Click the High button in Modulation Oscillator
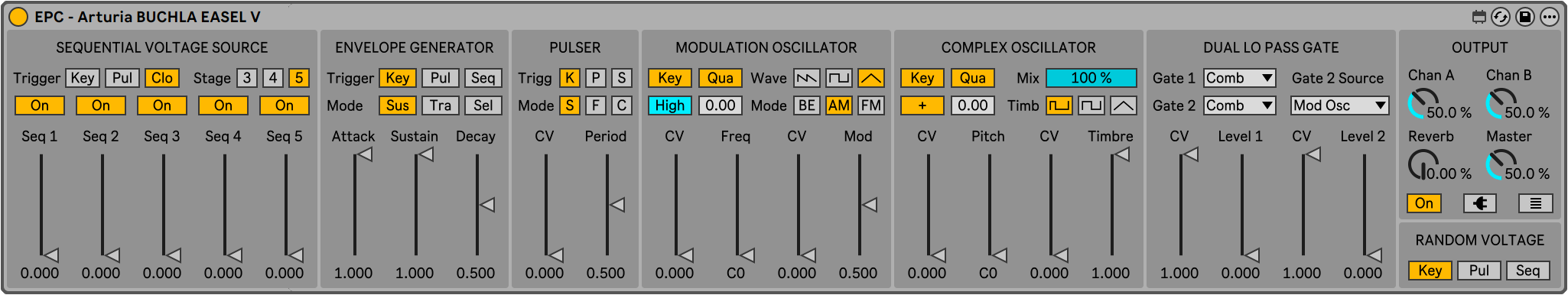This screenshot has height=295, width=1568. point(670,105)
